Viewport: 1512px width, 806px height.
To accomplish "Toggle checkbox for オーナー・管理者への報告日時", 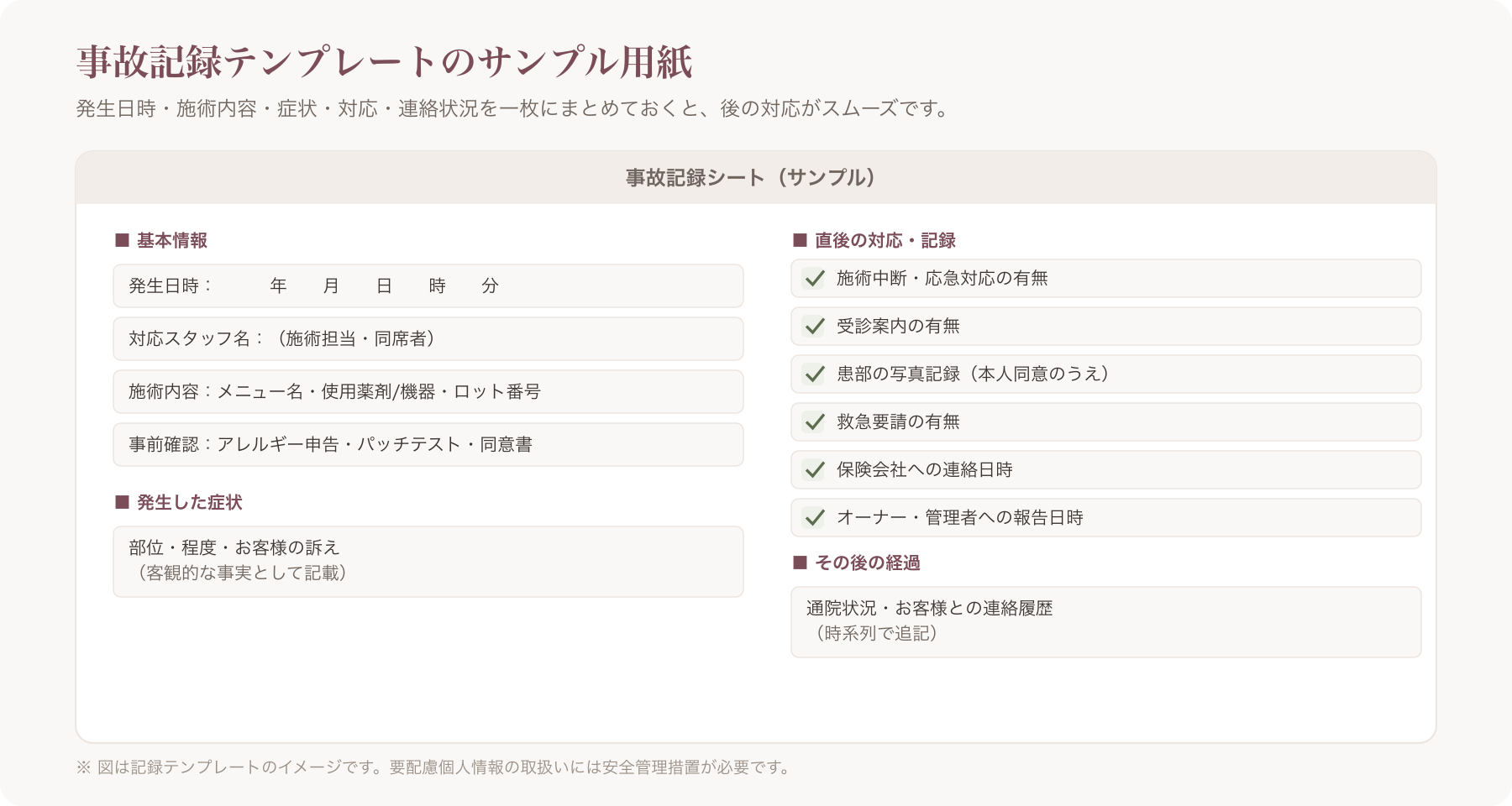I will pyautogui.click(x=814, y=517).
